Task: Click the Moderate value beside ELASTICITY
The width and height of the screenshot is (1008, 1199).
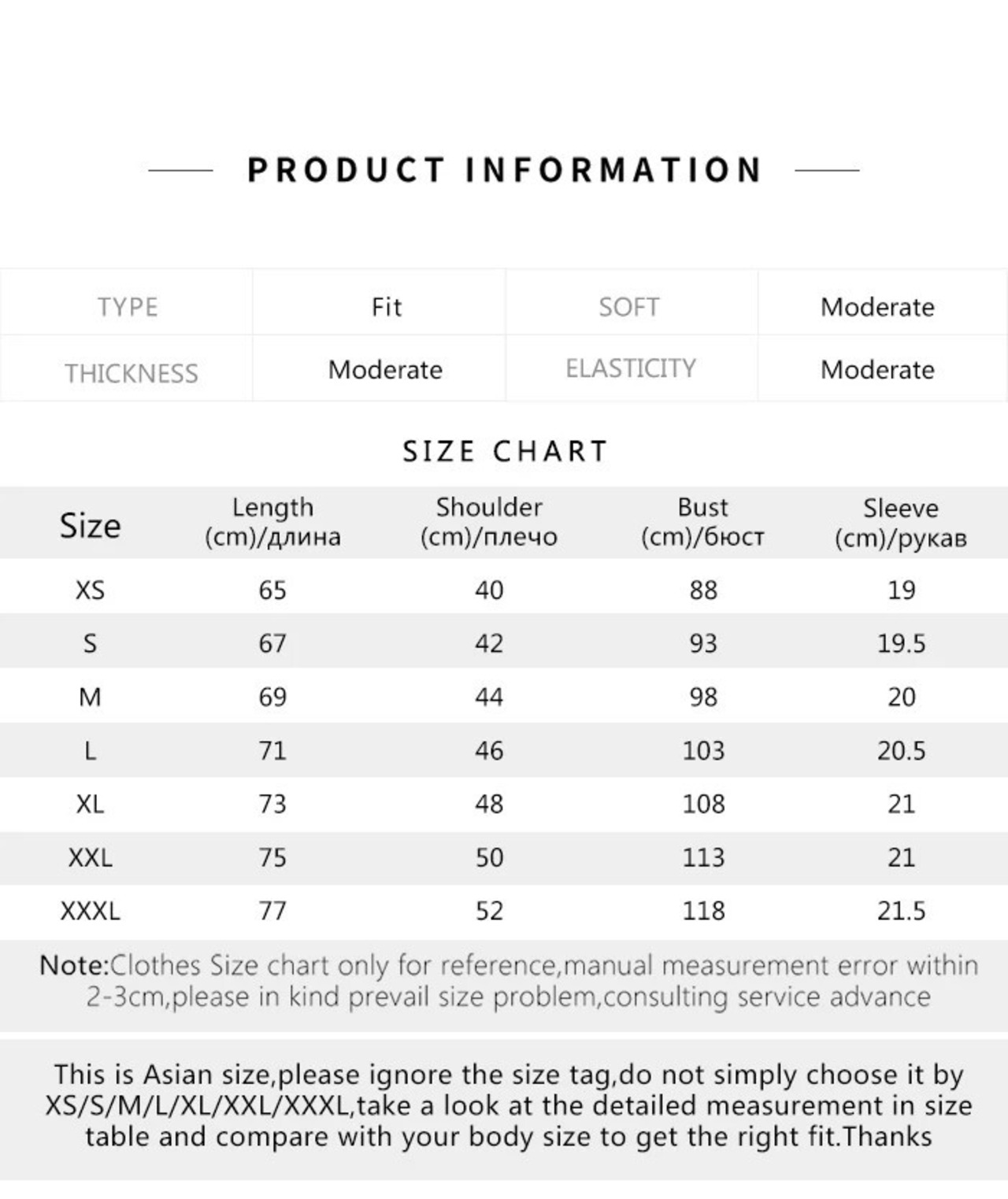Action: click(x=877, y=369)
